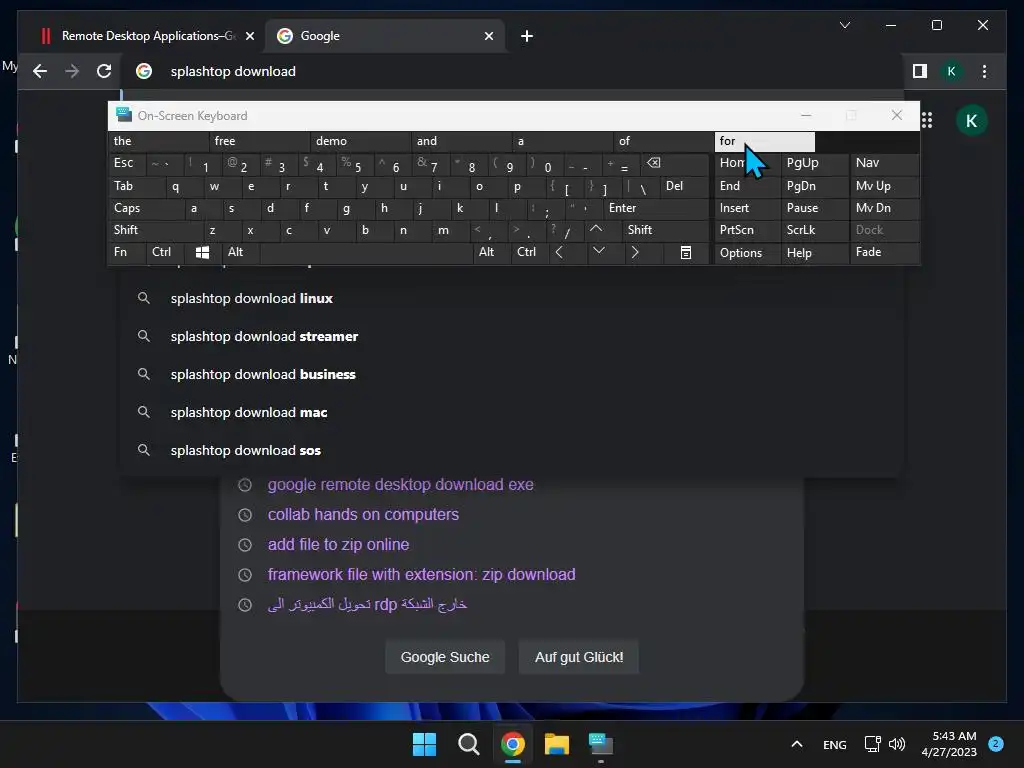Choose the 'for' word prediction

pos(765,141)
